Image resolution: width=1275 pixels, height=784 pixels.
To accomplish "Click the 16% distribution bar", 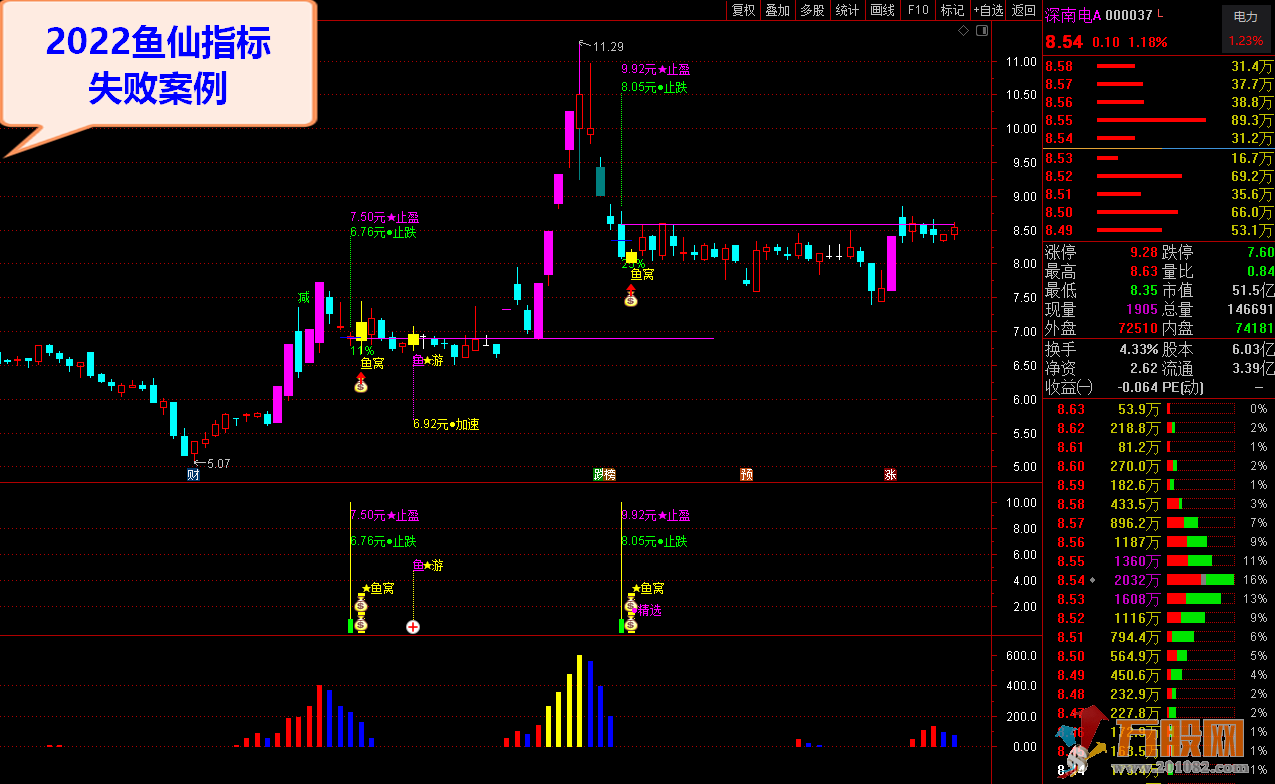I will coord(1200,580).
